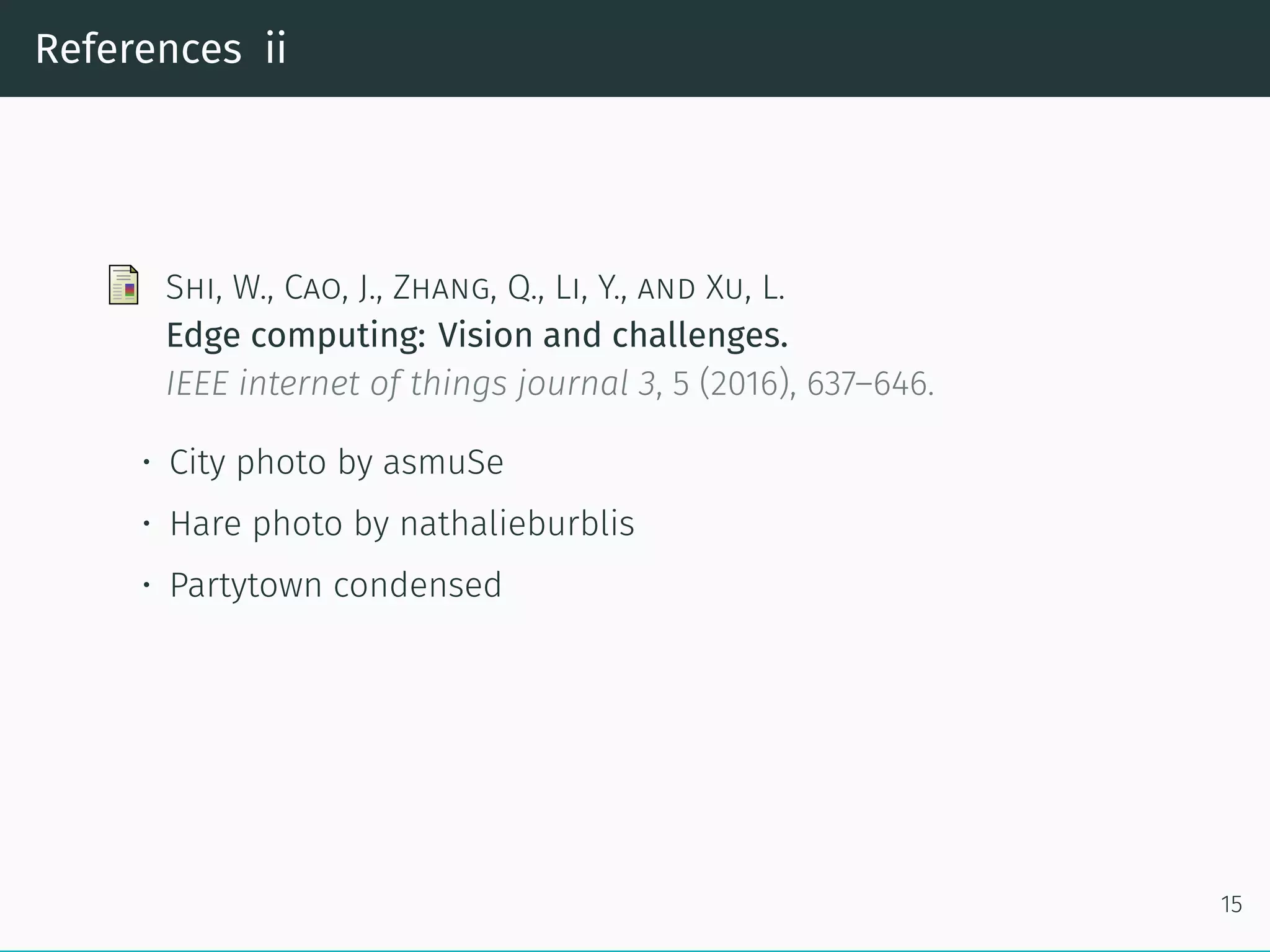Open the "City photo by asmuSe" credit
The height and width of the screenshot is (952, 1270).
tap(337, 463)
